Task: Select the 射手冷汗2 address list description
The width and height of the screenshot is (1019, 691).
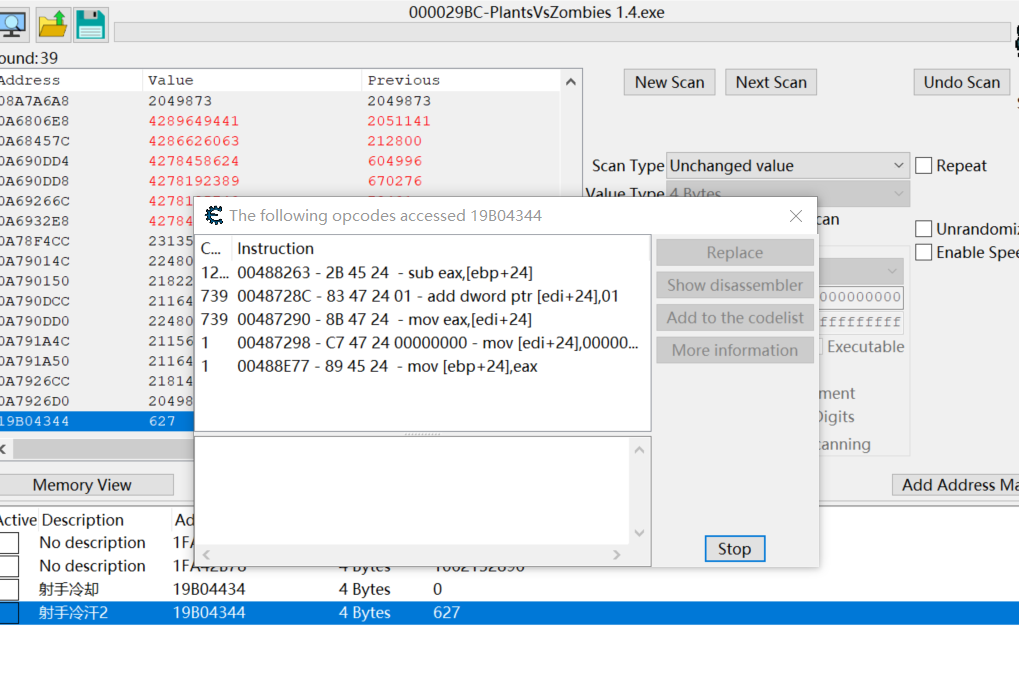Action: click(x=73, y=613)
